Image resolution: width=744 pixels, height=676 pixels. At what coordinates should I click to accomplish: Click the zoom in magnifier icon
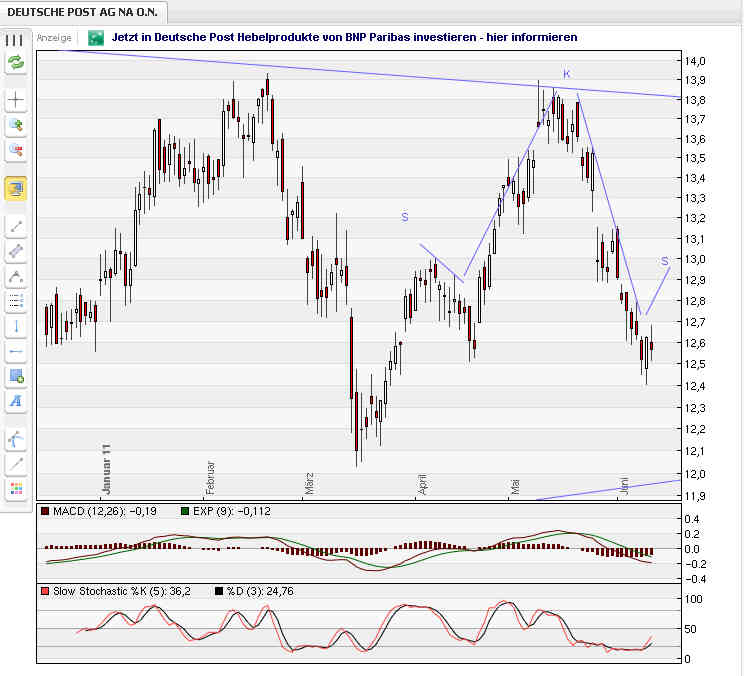(x=15, y=125)
